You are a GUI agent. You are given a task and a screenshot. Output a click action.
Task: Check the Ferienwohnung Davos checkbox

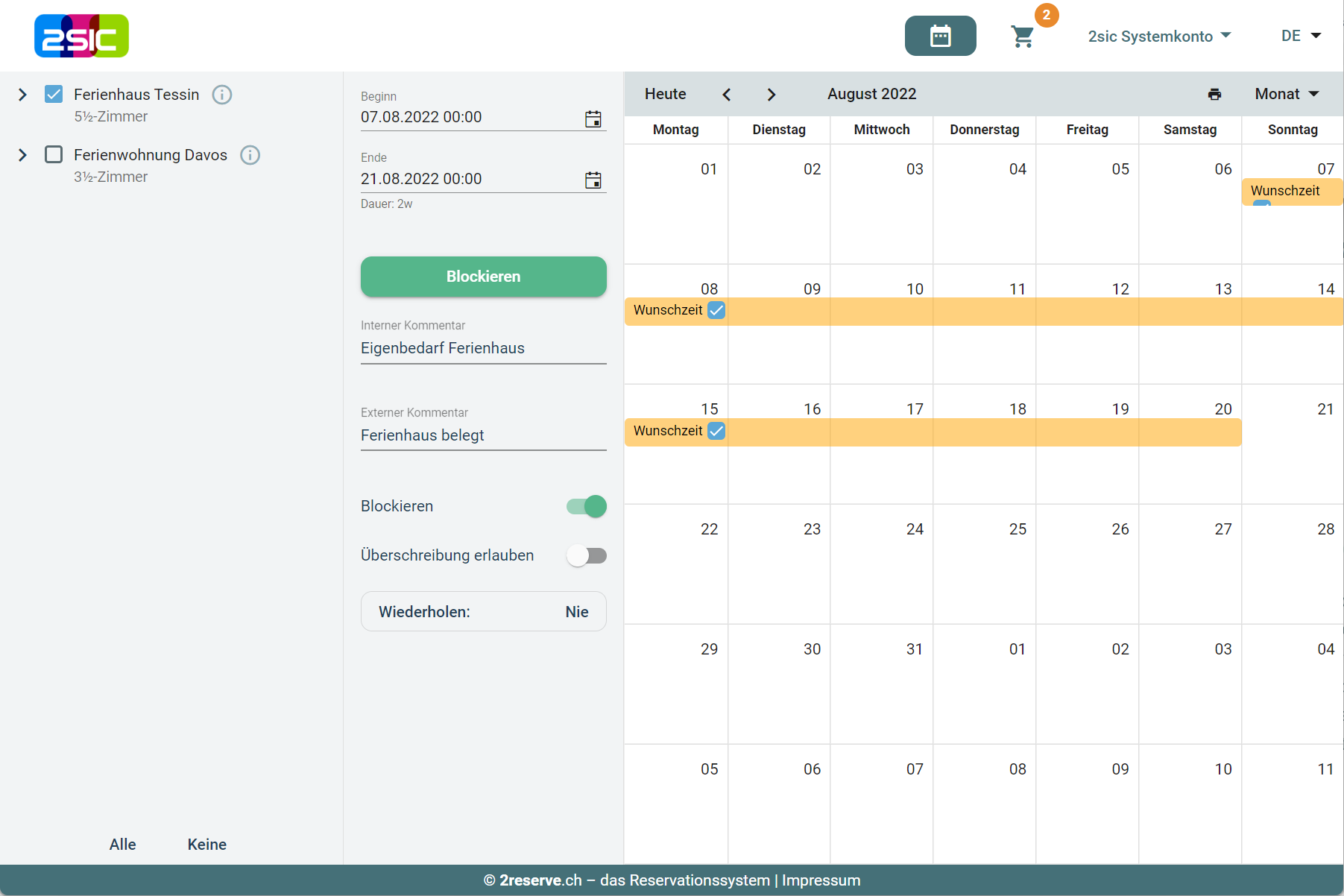54,154
